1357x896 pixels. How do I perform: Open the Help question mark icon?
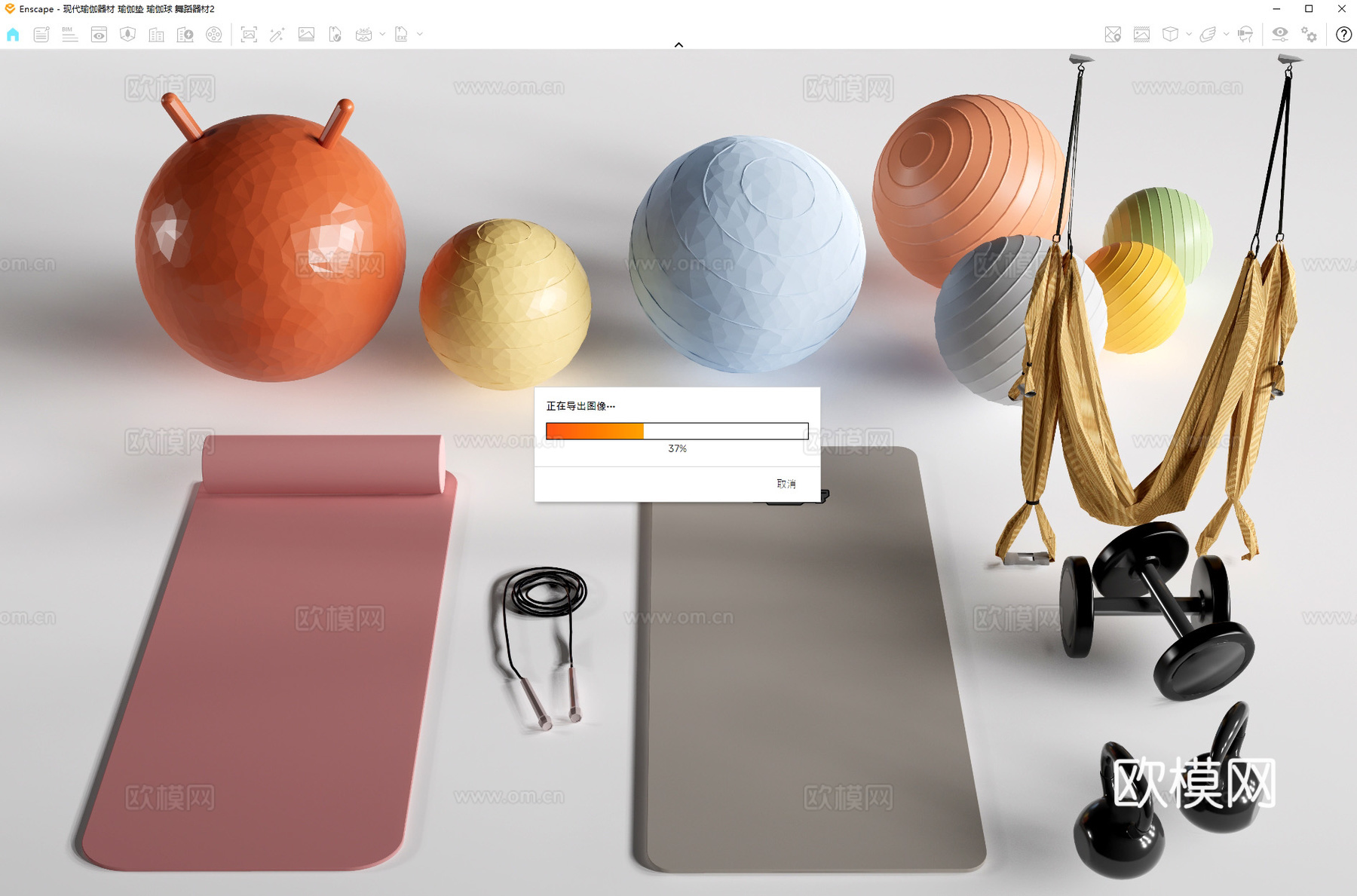point(1343,35)
